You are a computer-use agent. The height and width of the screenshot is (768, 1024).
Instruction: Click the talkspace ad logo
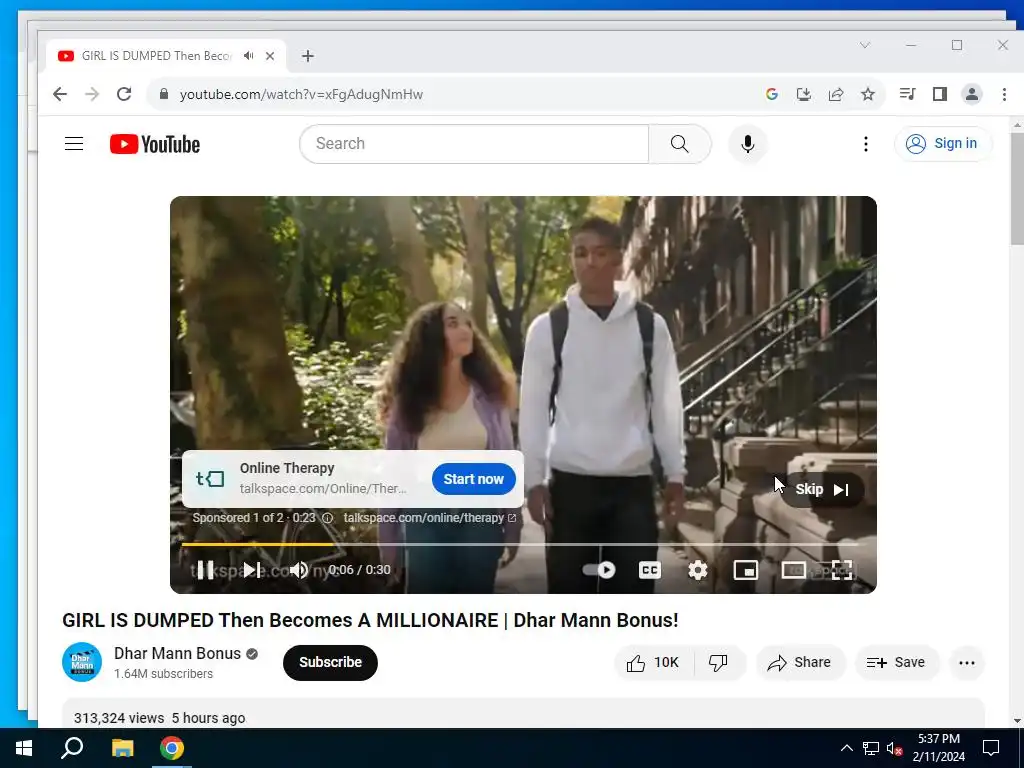[210, 479]
